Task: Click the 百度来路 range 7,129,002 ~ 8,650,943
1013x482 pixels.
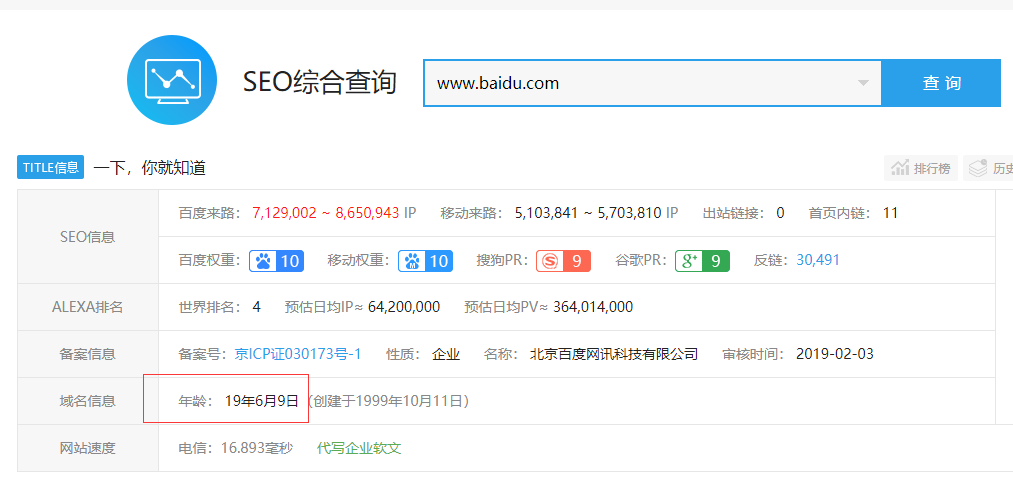Action: (326, 213)
